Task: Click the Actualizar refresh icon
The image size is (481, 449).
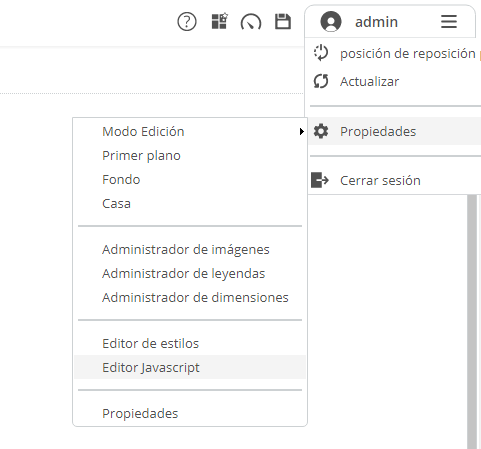Action: [x=321, y=81]
